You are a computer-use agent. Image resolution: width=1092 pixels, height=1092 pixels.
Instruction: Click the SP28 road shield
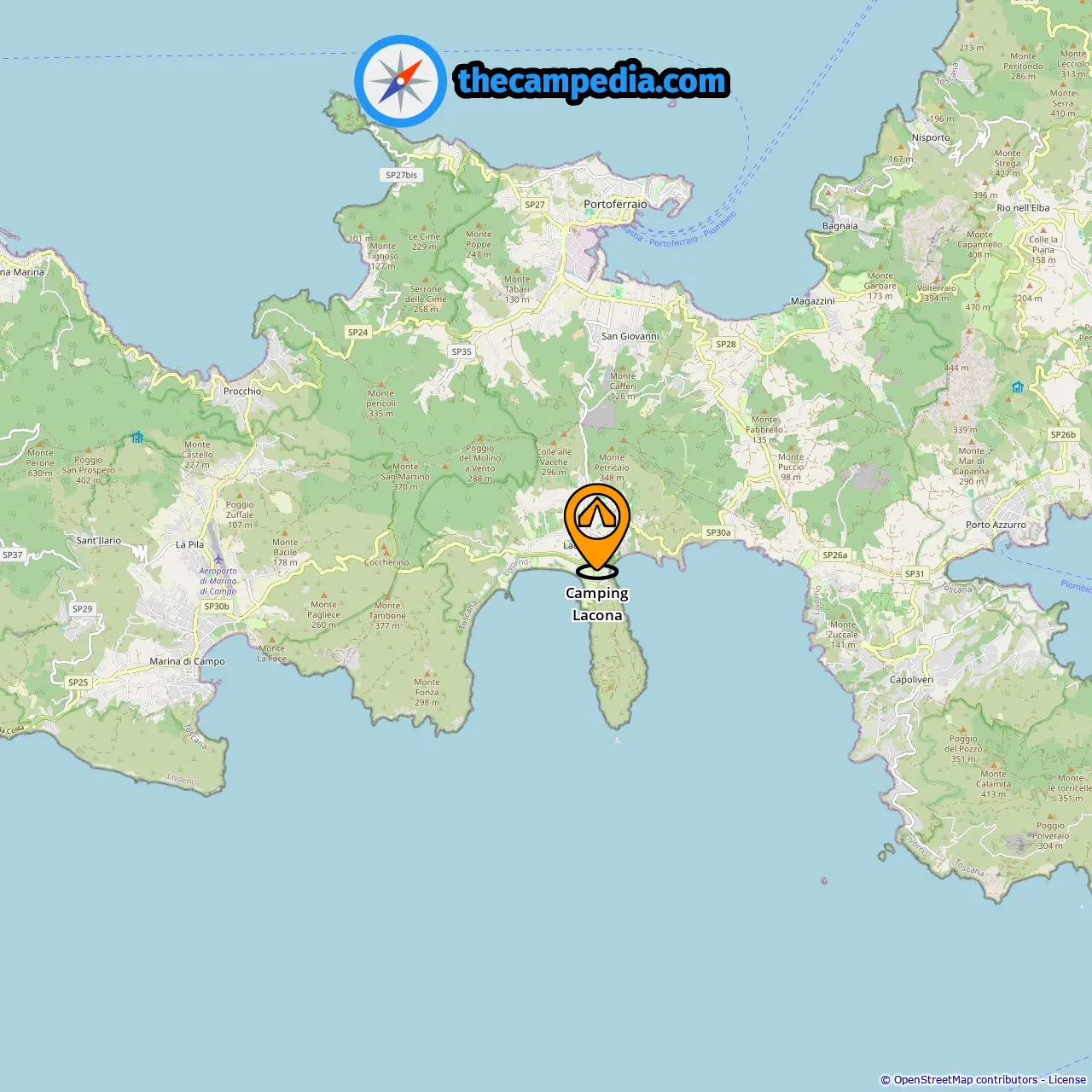[x=726, y=345]
